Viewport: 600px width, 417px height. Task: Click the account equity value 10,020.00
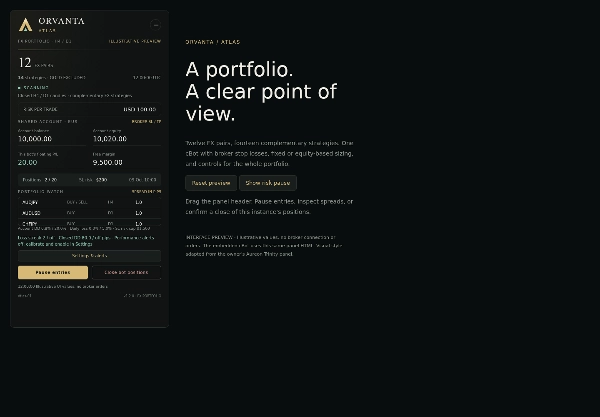(x=110, y=139)
